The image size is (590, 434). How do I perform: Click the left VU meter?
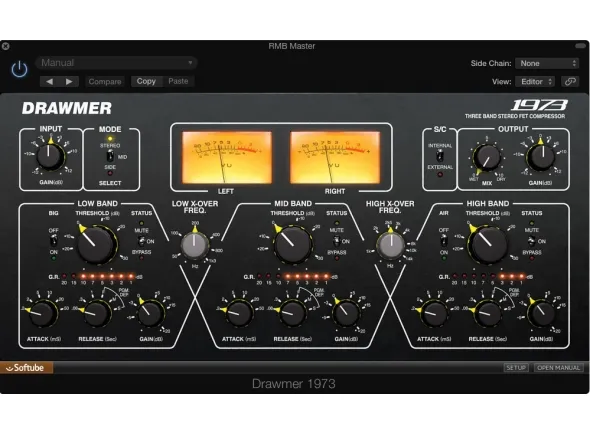227,157
